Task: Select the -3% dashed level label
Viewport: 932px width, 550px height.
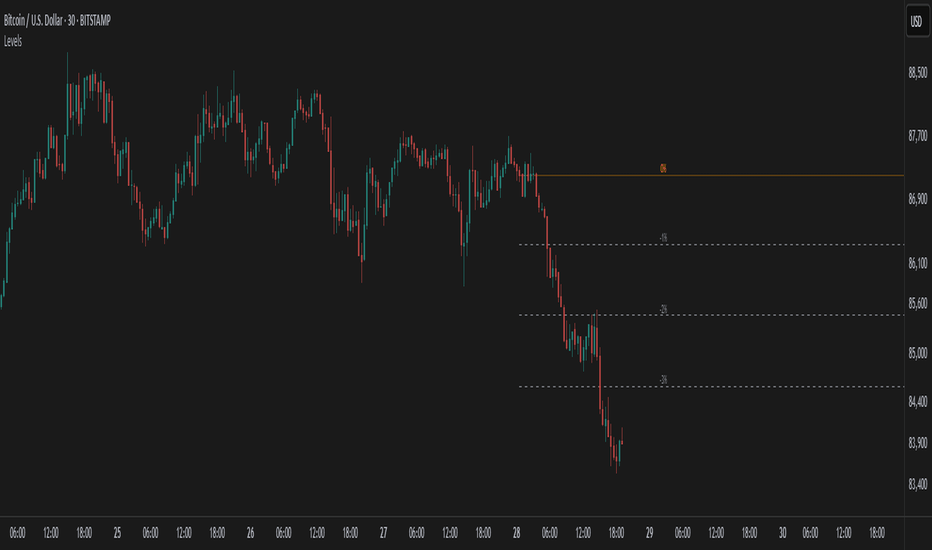Action: pyautogui.click(x=663, y=379)
